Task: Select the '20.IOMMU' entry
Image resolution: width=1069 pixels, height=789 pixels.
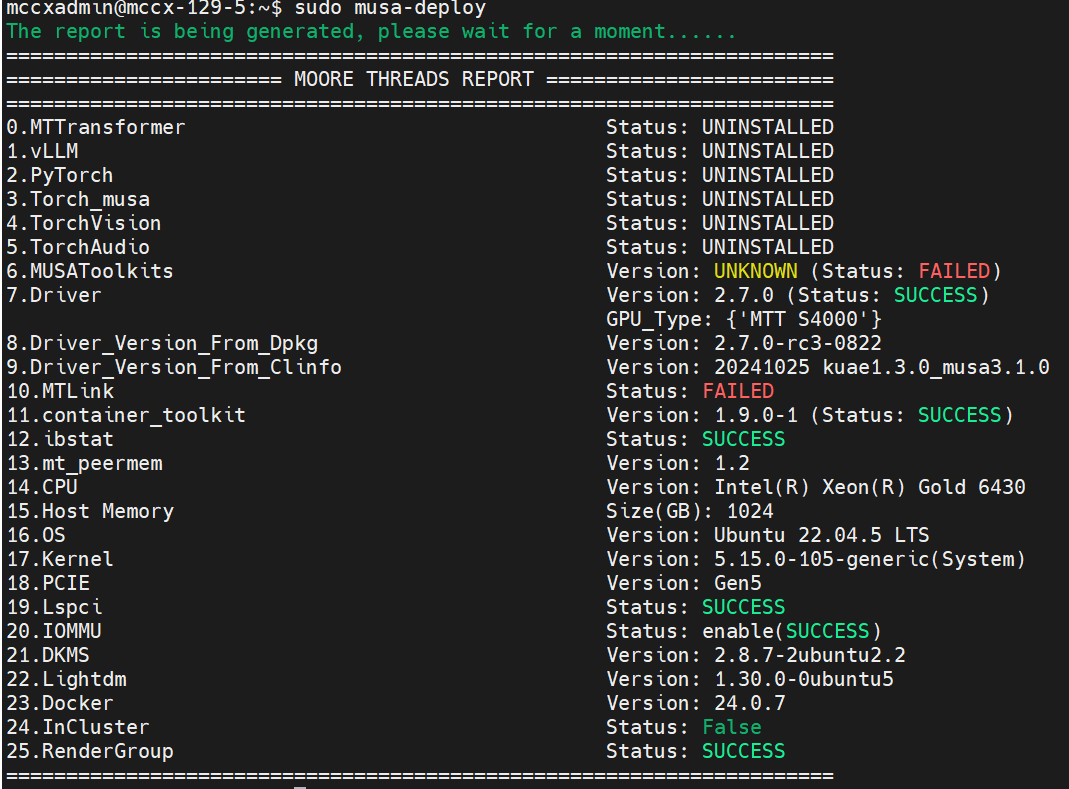Action: coord(54,631)
